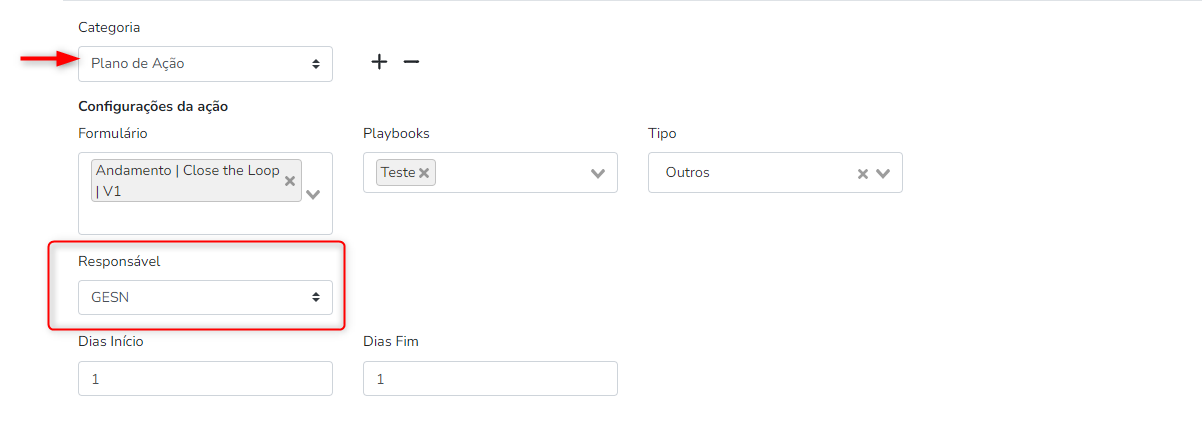
Task: Click the minus icon to remove category
Action: coord(411,62)
